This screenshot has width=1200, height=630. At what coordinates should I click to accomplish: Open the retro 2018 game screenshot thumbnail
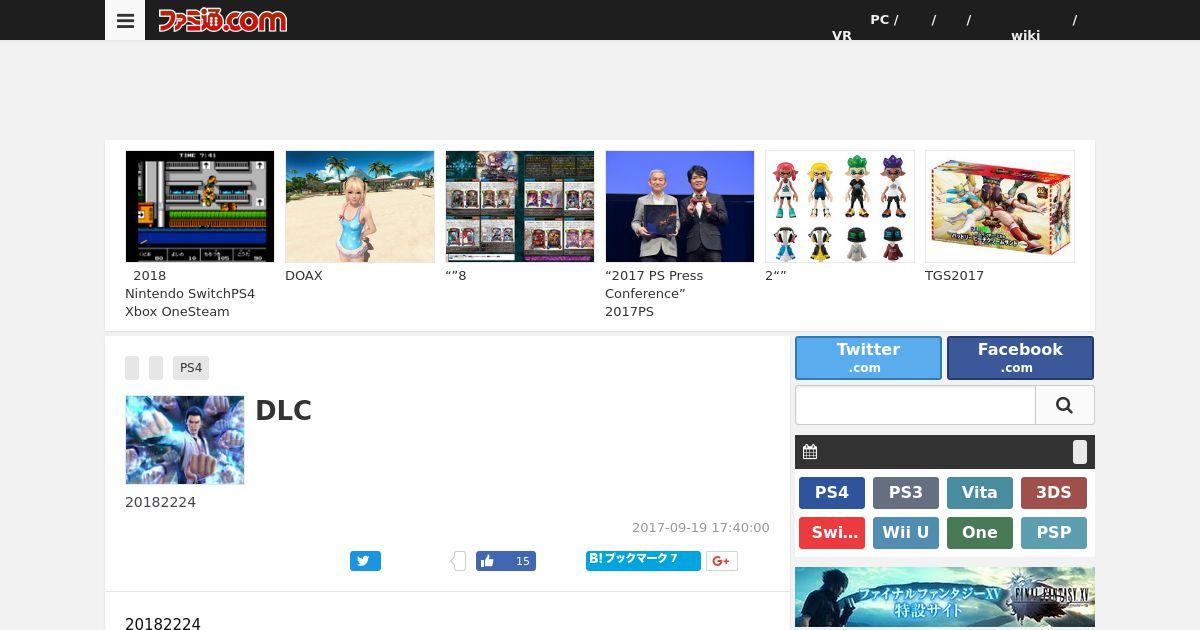[200, 206]
